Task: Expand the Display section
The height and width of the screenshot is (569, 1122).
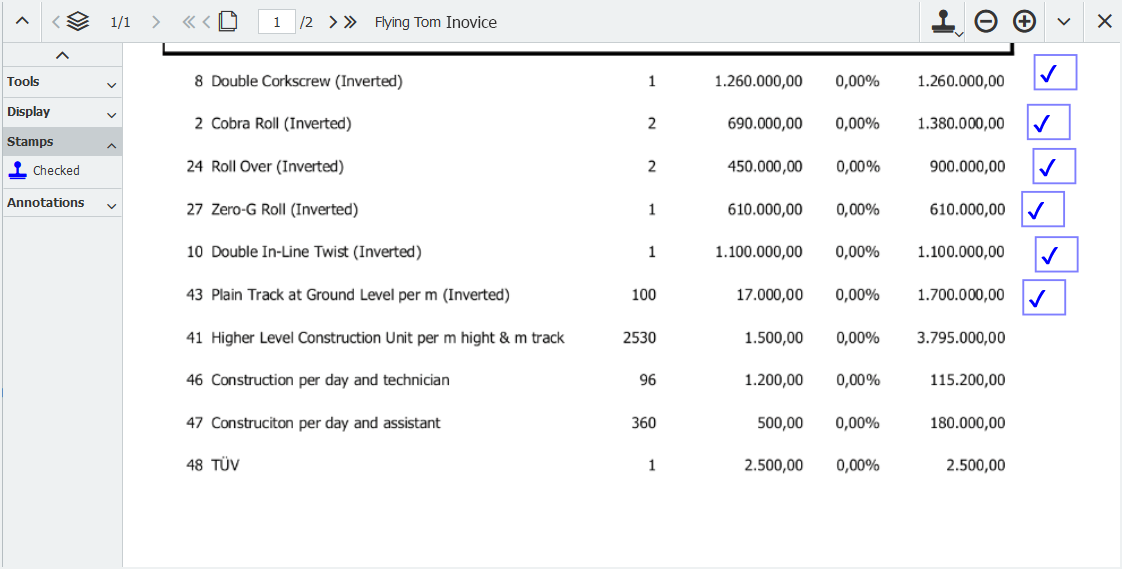Action: pyautogui.click(x=61, y=112)
